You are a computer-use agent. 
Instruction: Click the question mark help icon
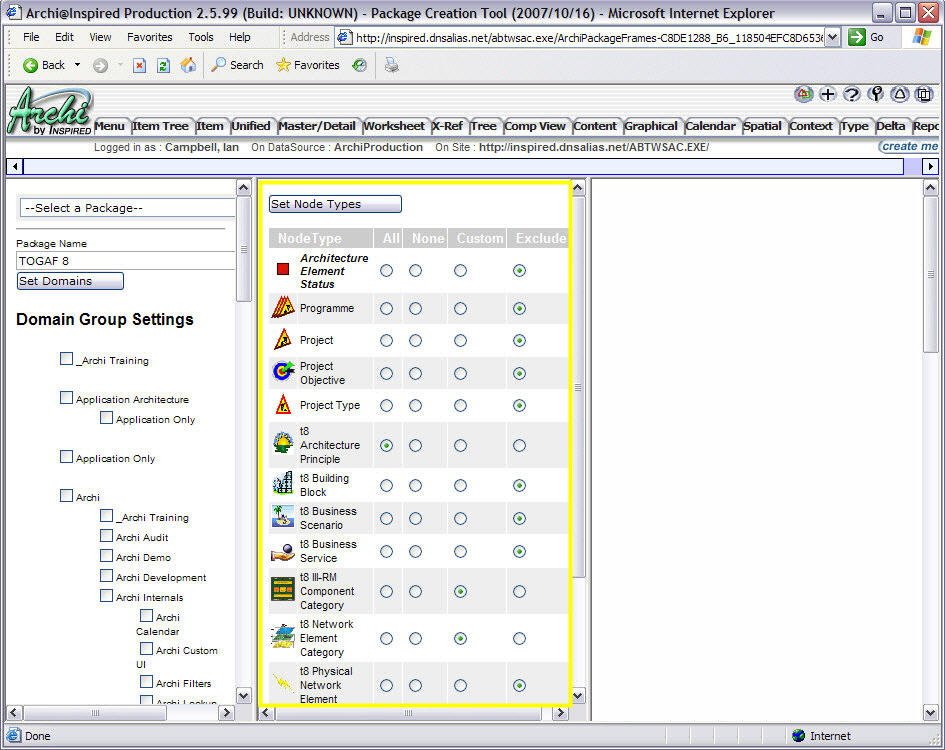pos(852,94)
